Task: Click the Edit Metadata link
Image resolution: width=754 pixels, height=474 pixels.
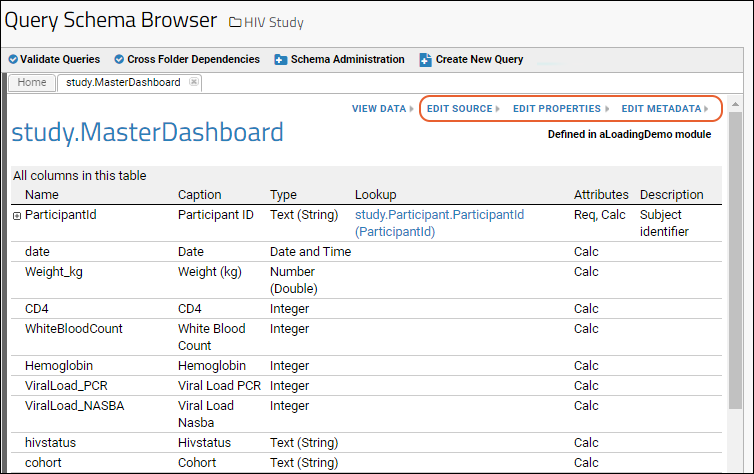Action: (x=660, y=109)
